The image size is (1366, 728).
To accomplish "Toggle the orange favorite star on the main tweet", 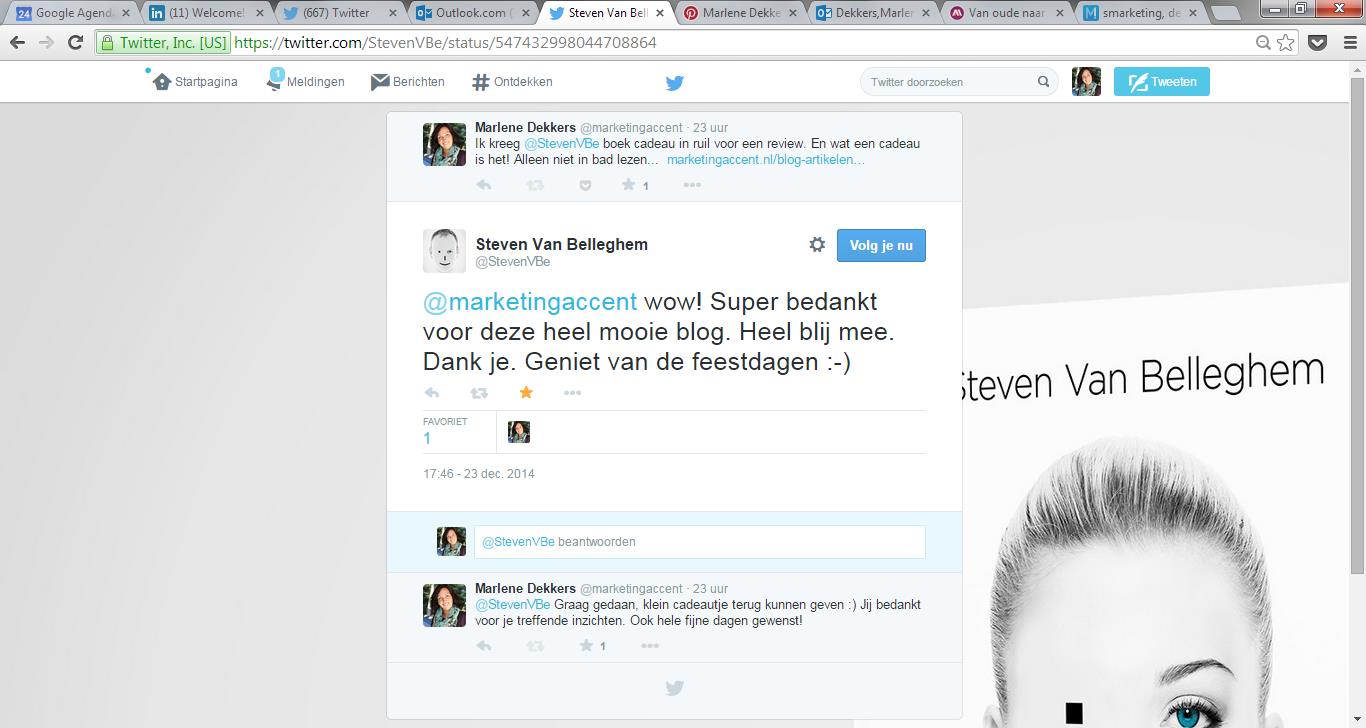I will [x=526, y=392].
